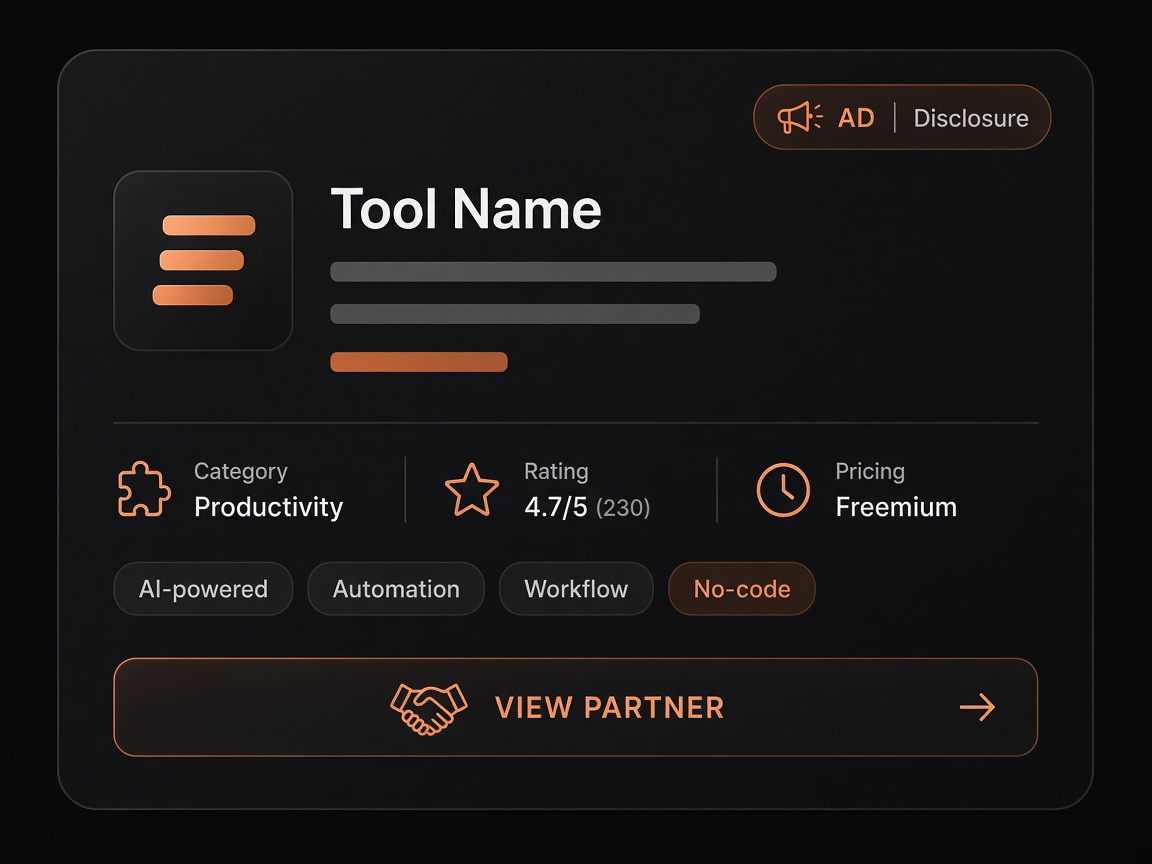Click the handshake icon on the partner button
This screenshot has height=864, width=1152.
point(428,708)
